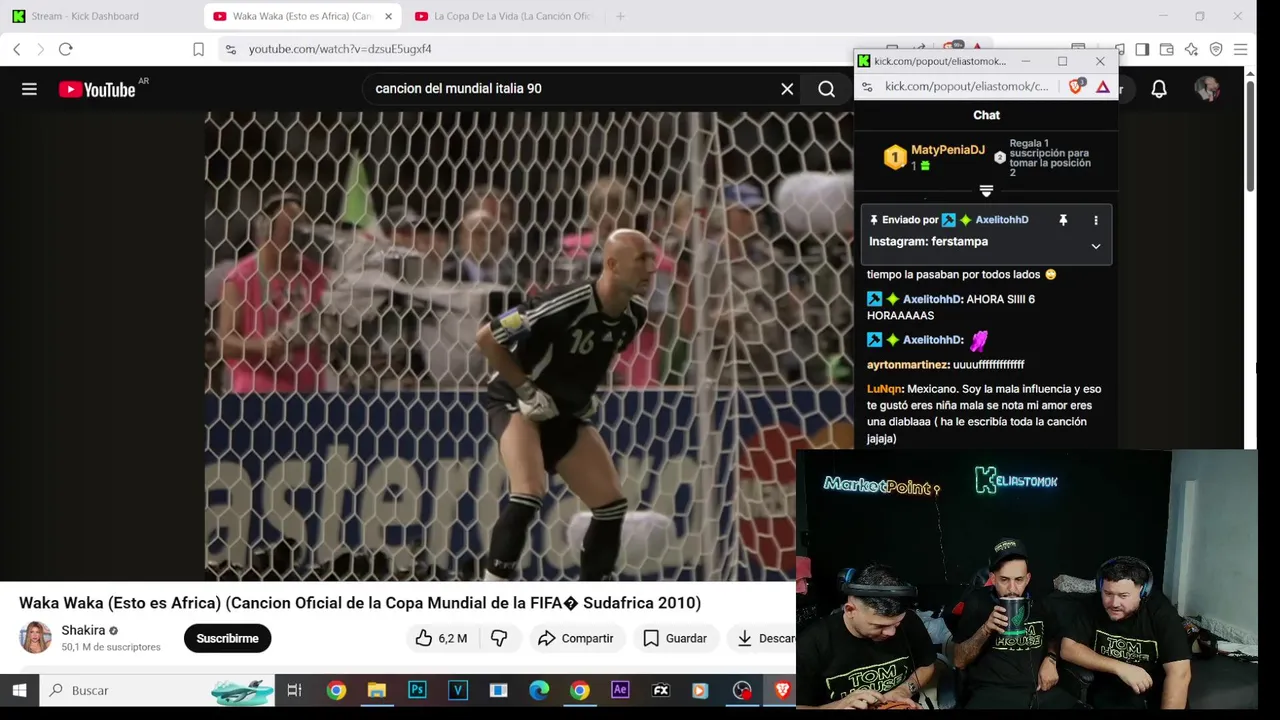This screenshot has width=1280, height=720.
Task: Close the Waka Waka browser tab
Action: [x=388, y=16]
